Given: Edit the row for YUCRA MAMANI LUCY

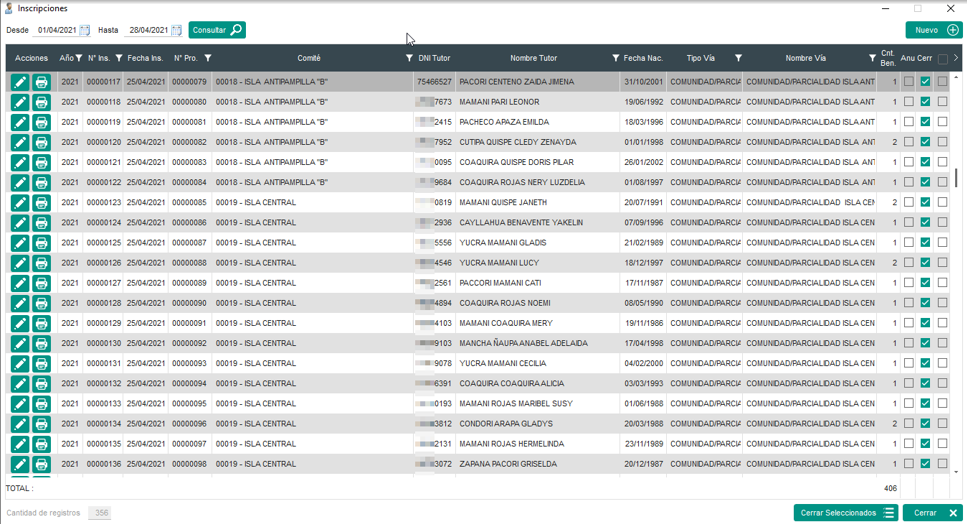Looking at the screenshot, I should point(20,264).
